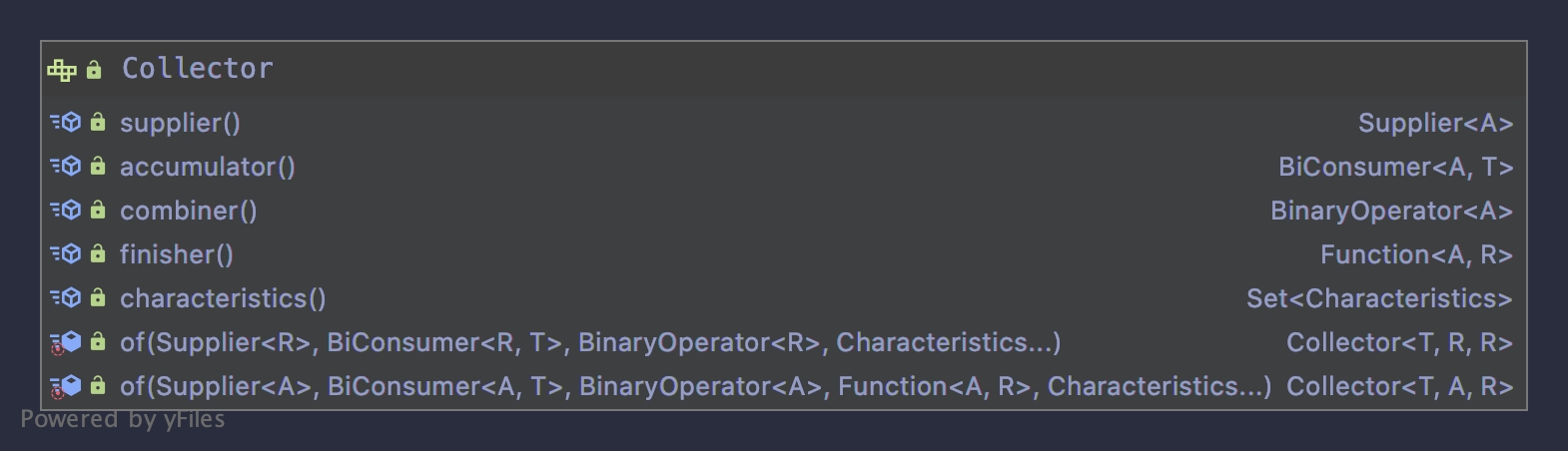Click the lock icon next to Collector title

(x=94, y=70)
